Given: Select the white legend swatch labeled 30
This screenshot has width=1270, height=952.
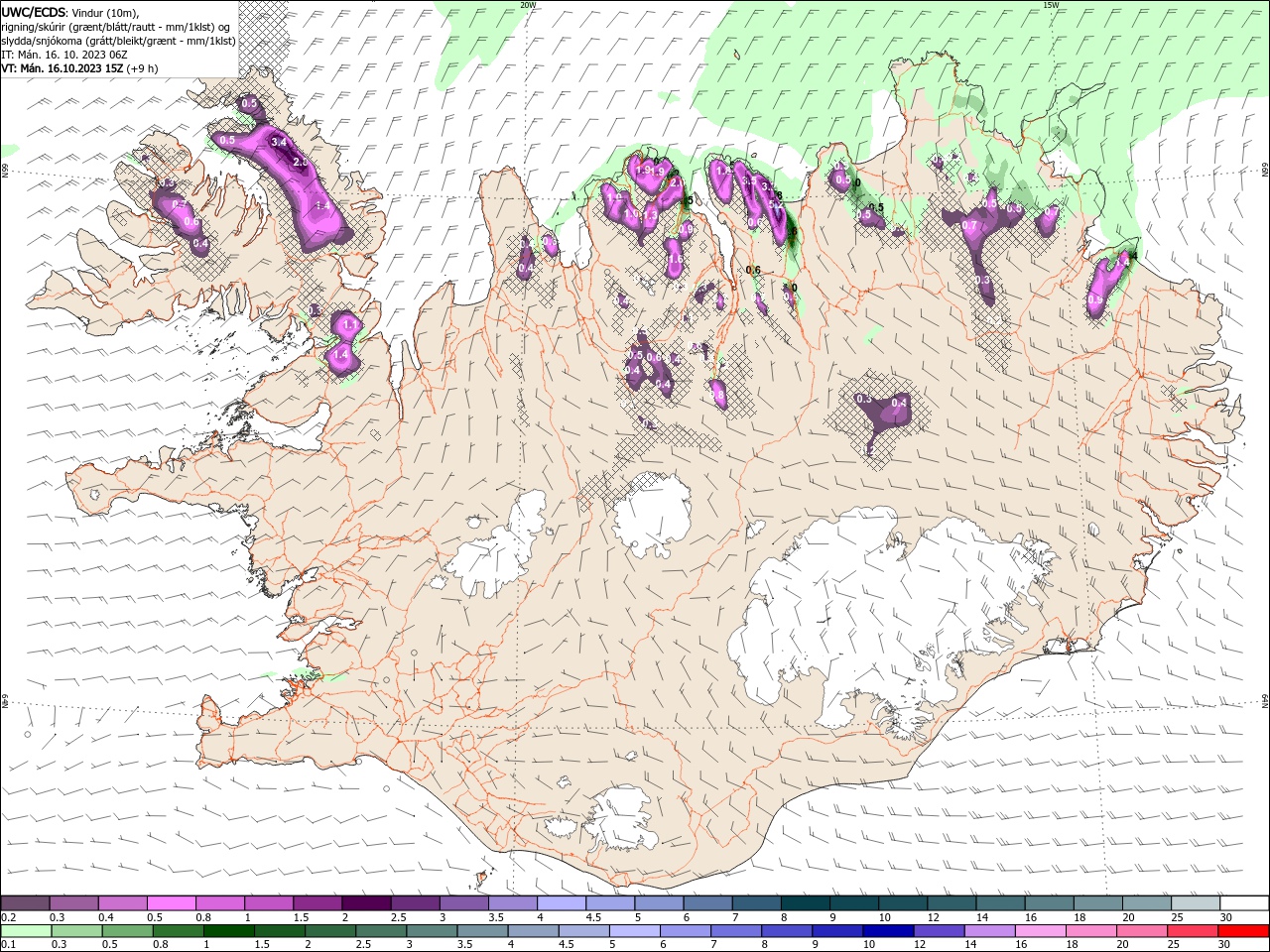Looking at the screenshot, I should coord(1244,903).
